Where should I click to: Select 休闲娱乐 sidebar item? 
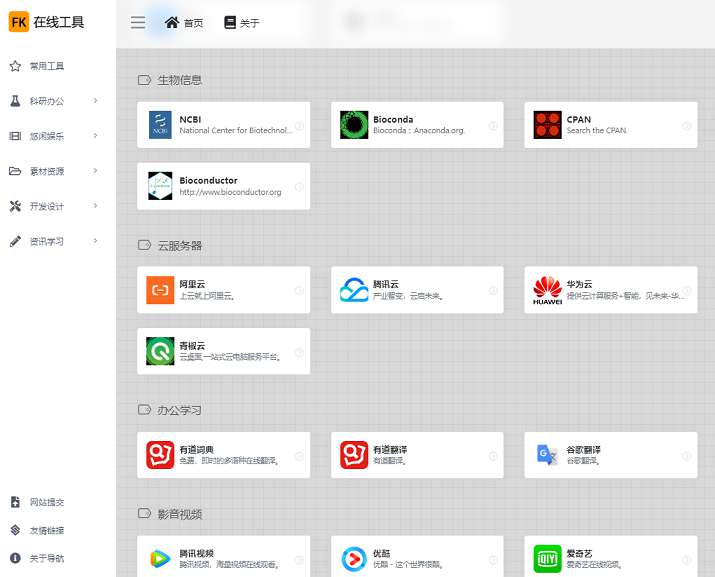(x=47, y=136)
